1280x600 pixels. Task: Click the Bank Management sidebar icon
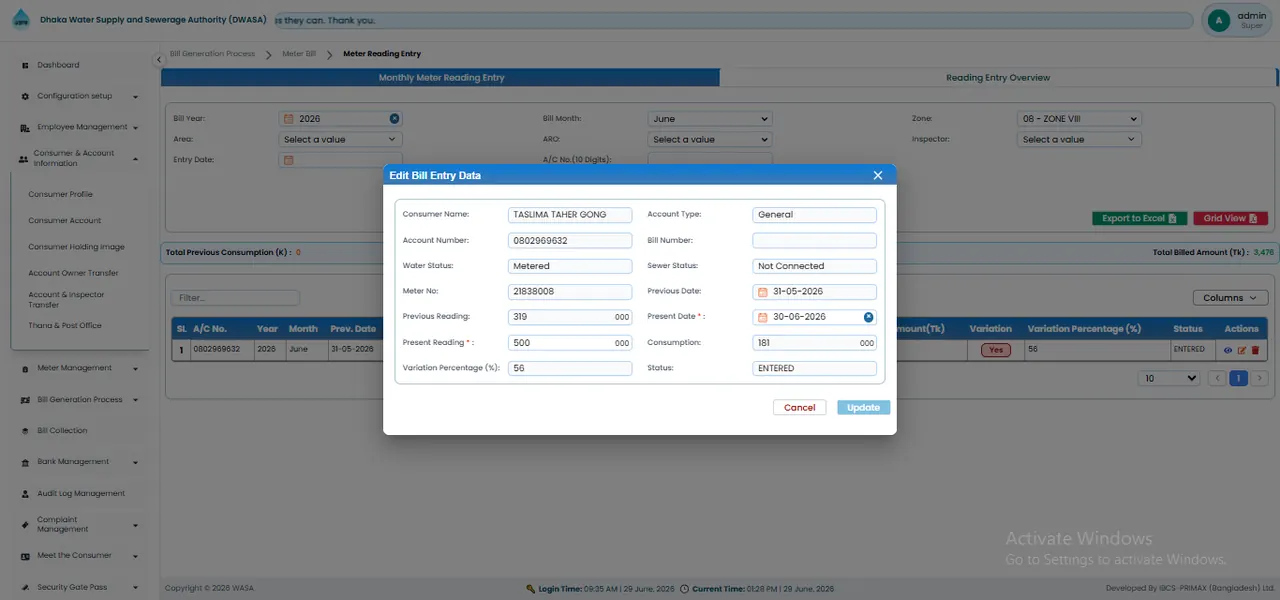27,462
